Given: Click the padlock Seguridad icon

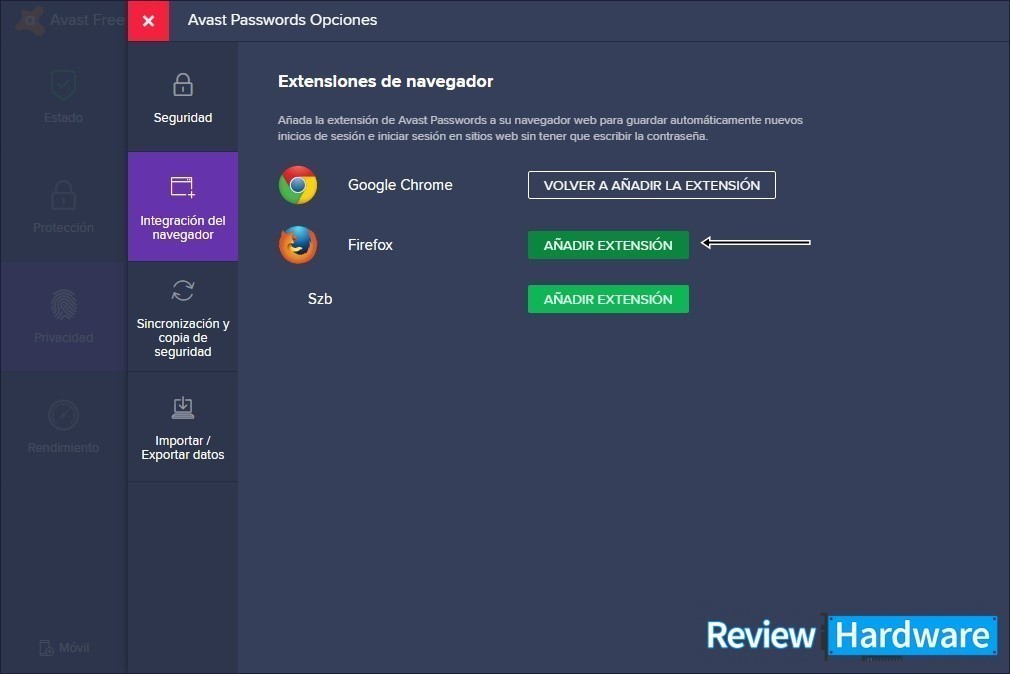Looking at the screenshot, I should [x=183, y=85].
